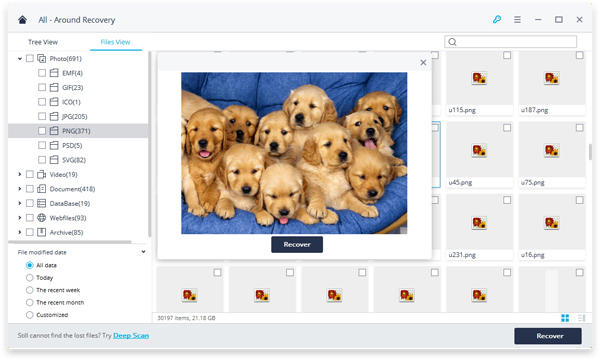Viewport: 600px width, 360px height.
Task: Click the file grid vertical scrollbar
Action: point(590,152)
